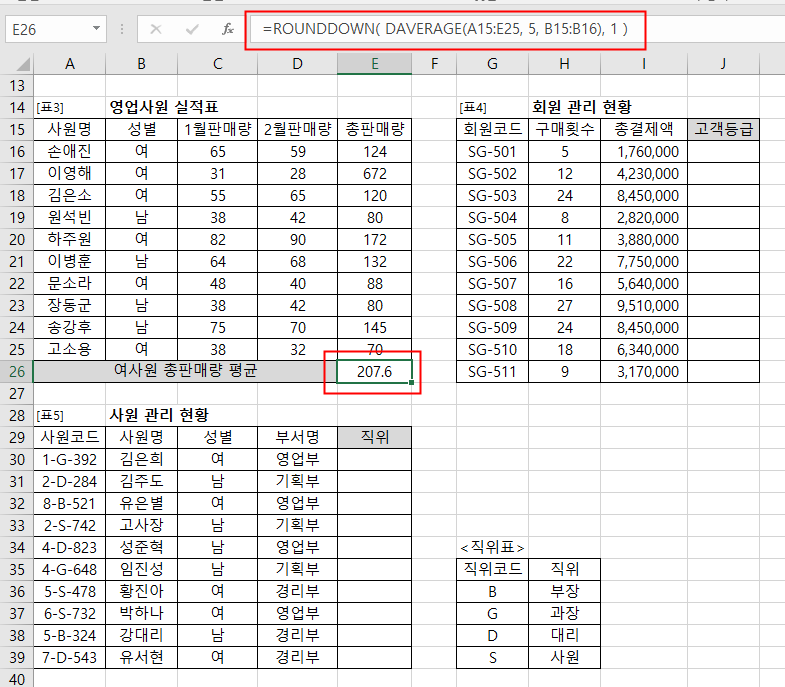The width and height of the screenshot is (785, 687).
Task: Select row 29 header
Action: click(x=17, y=438)
